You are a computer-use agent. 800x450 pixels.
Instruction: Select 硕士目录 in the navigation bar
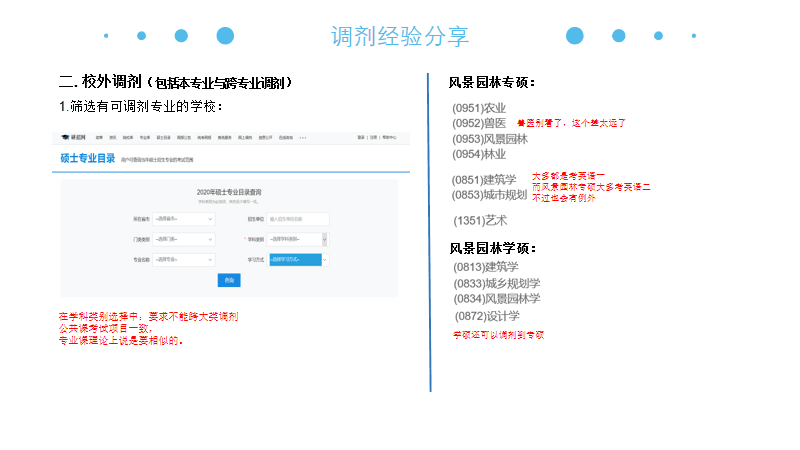click(163, 136)
